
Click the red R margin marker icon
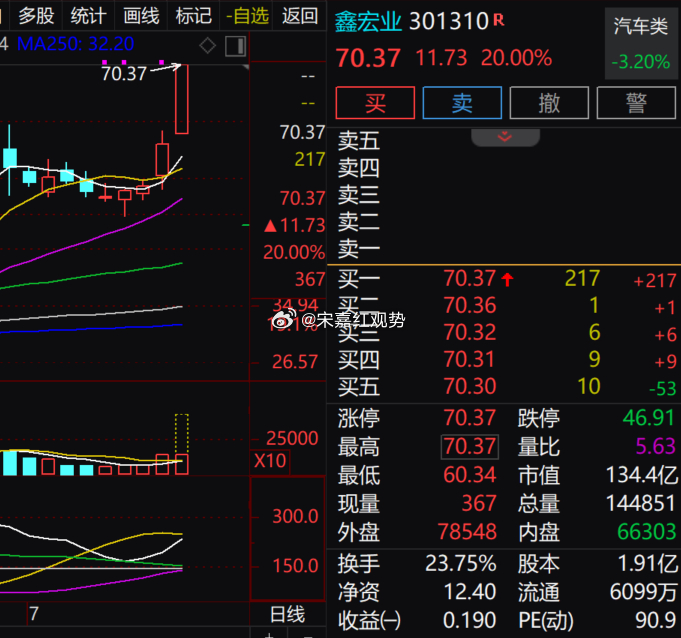(x=499, y=20)
